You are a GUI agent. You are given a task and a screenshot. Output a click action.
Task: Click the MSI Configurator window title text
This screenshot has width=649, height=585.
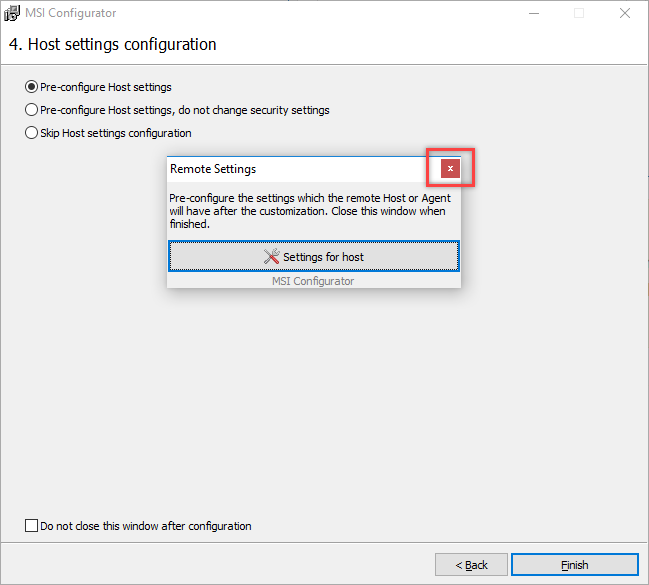[71, 13]
